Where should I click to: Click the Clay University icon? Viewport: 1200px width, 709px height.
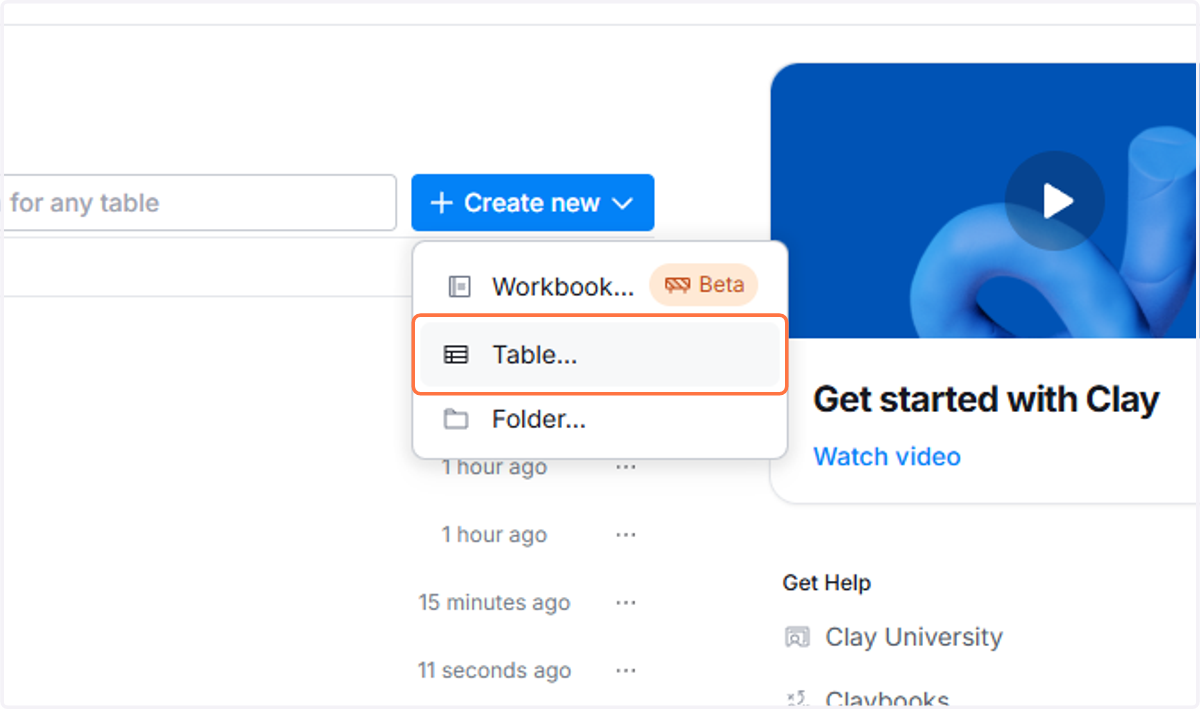click(797, 637)
